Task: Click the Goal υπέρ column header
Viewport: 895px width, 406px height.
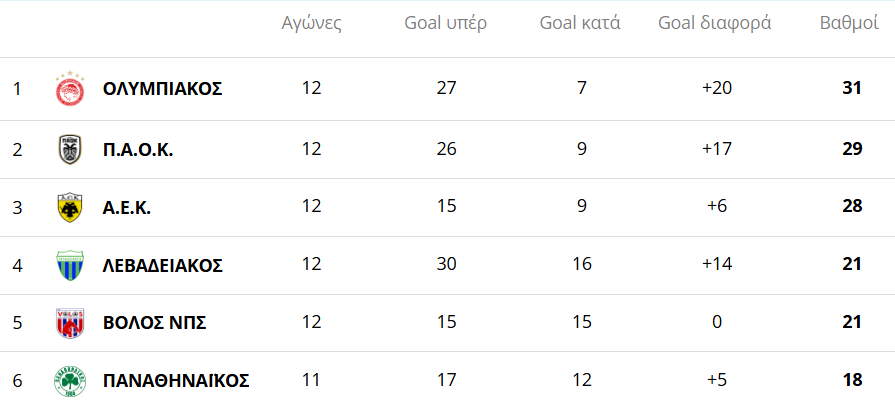Action: [446, 24]
